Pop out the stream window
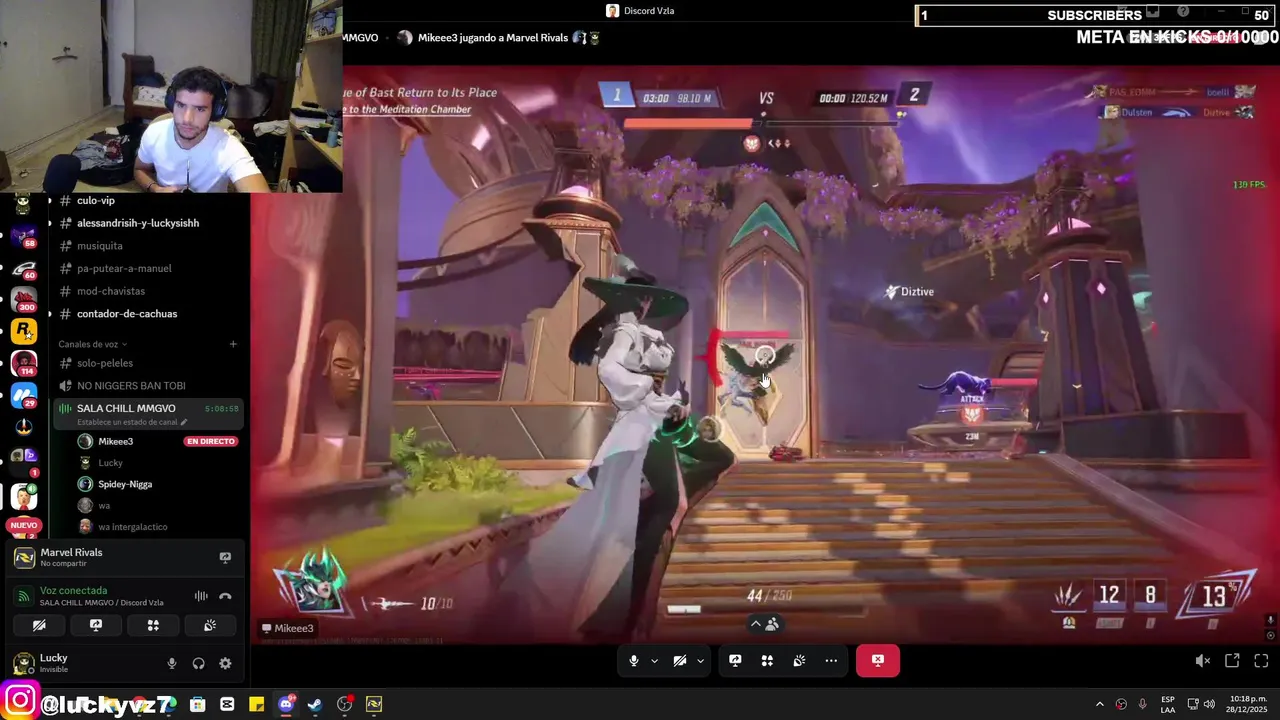This screenshot has width=1280, height=720. pyautogui.click(x=1232, y=661)
